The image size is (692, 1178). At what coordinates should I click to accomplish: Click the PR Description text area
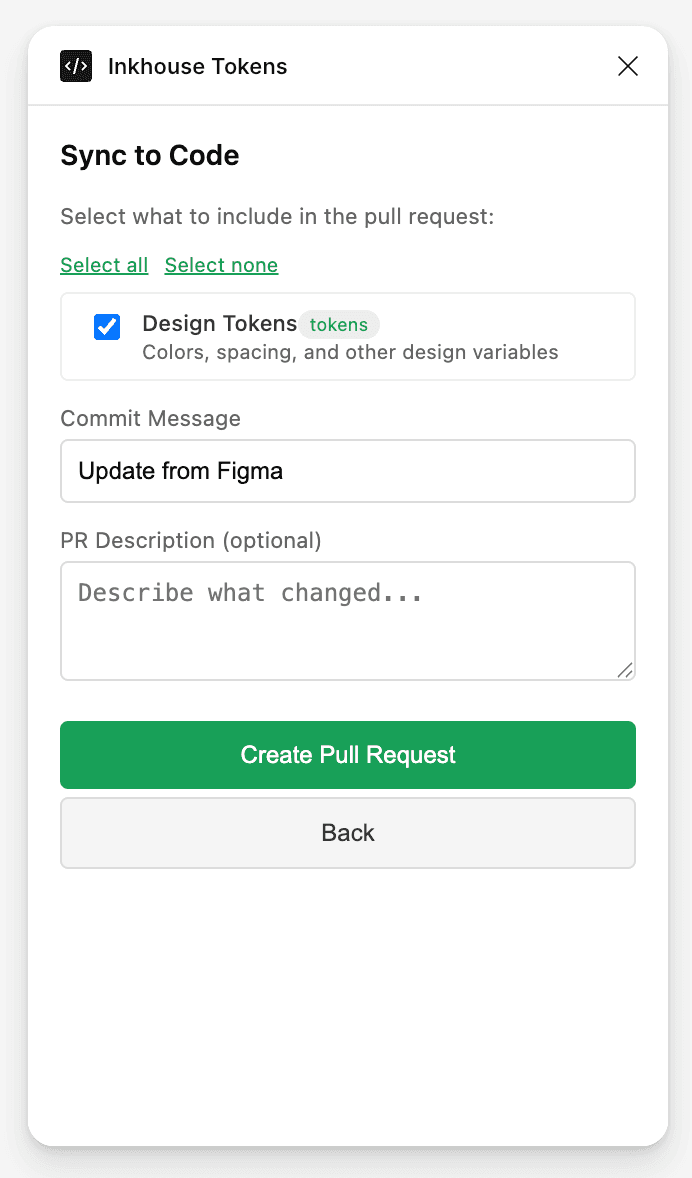tap(347, 620)
